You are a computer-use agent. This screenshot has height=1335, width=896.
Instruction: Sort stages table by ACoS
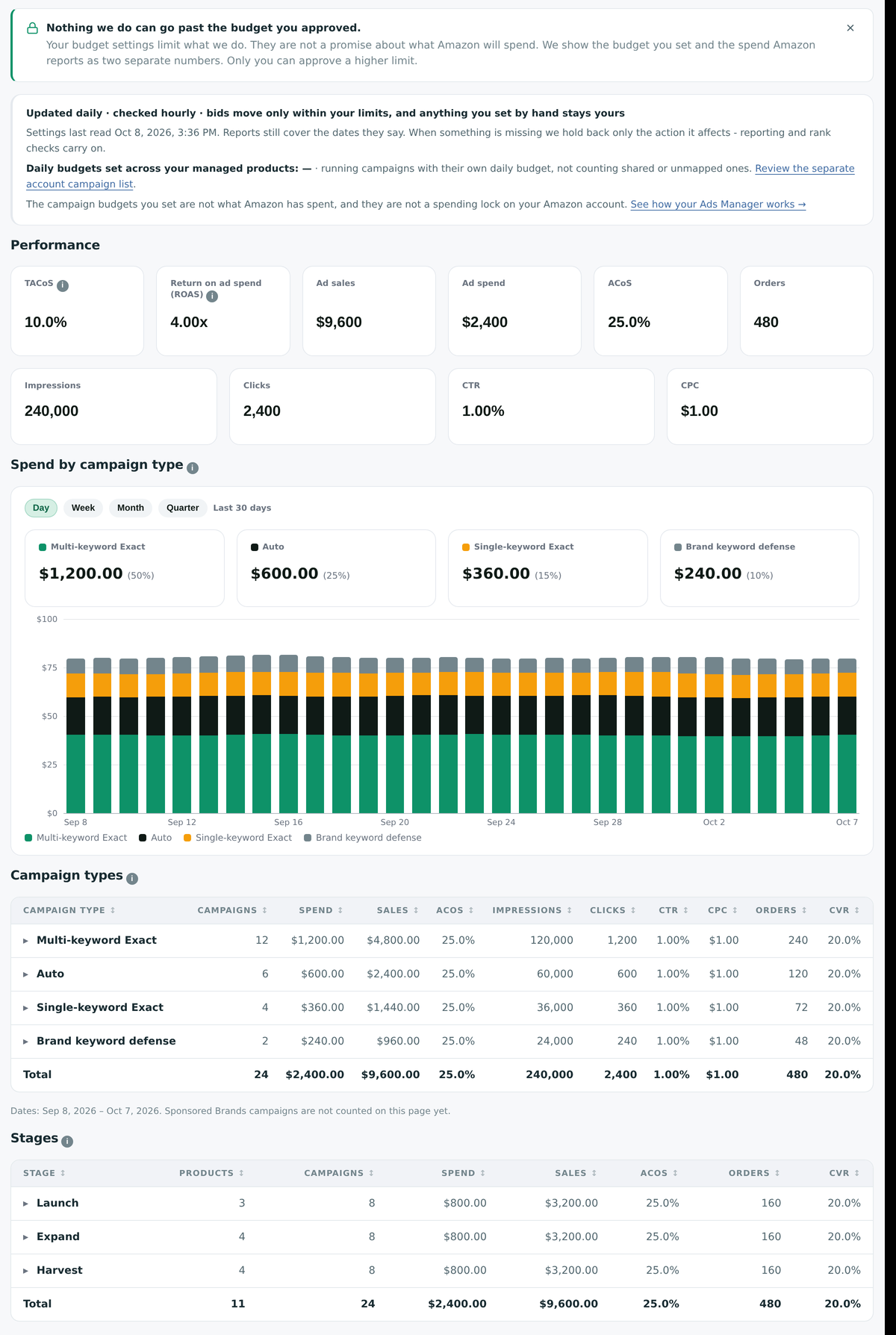click(x=659, y=1173)
